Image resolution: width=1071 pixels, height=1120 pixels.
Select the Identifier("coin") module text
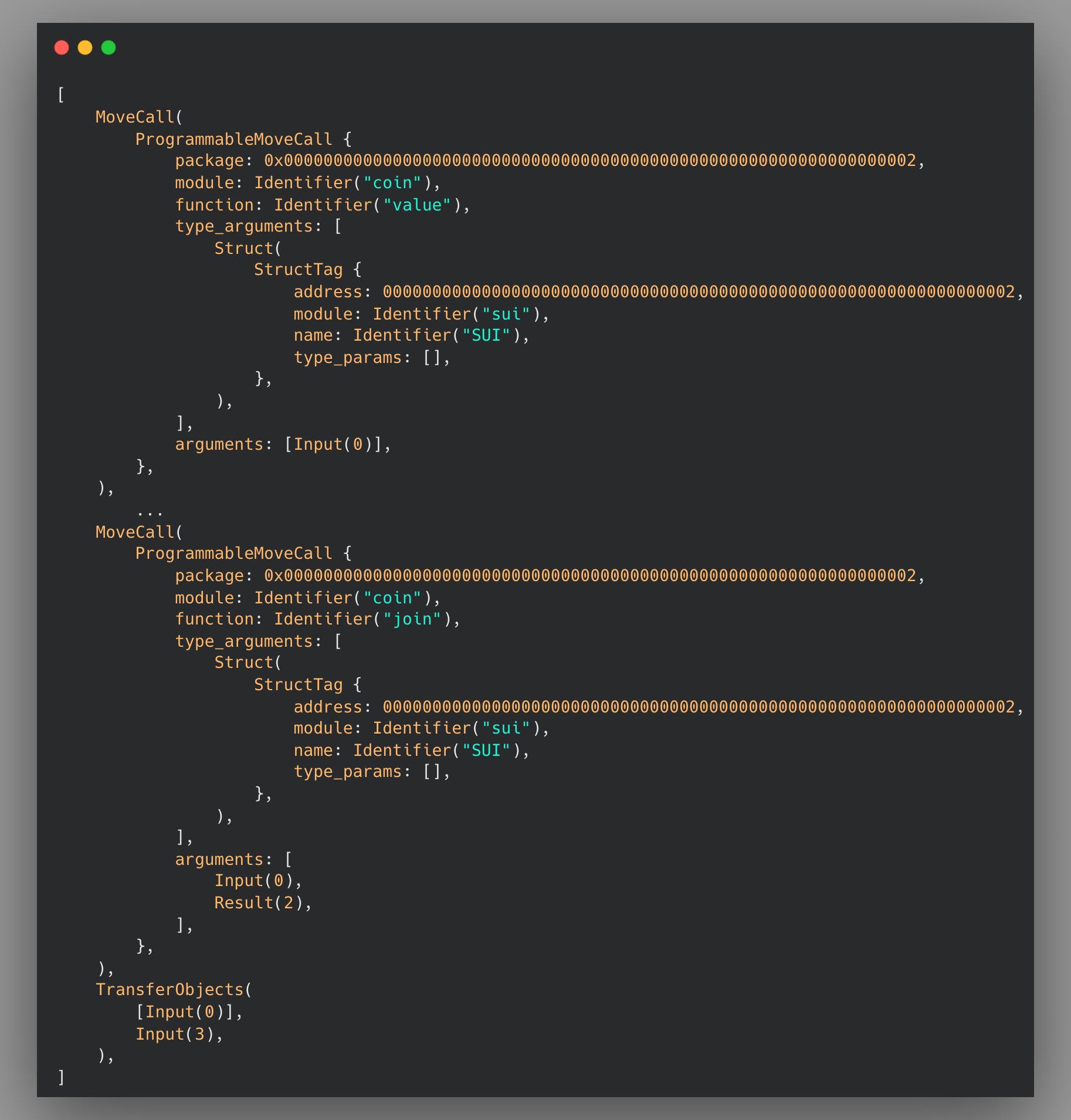(345, 182)
